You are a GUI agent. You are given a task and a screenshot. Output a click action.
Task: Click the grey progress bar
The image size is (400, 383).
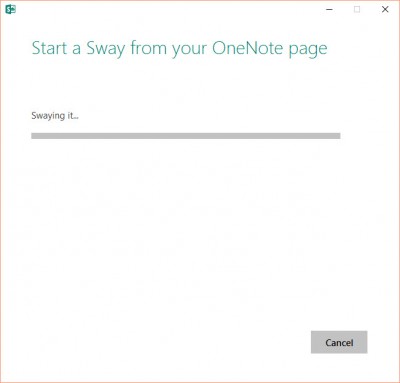pyautogui.click(x=186, y=136)
